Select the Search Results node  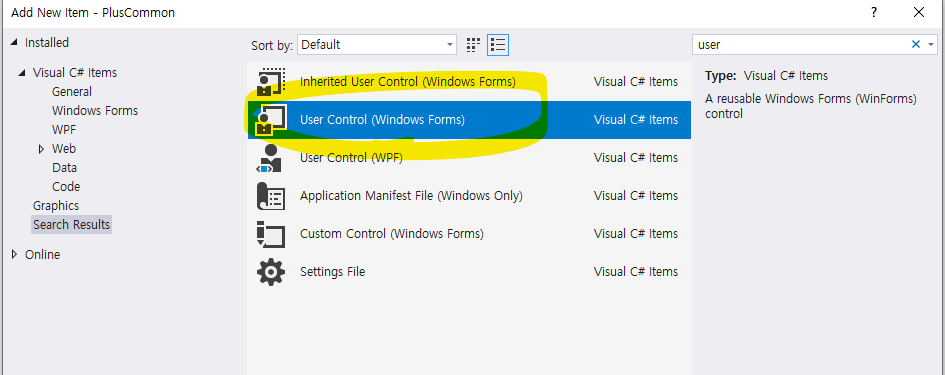point(72,224)
